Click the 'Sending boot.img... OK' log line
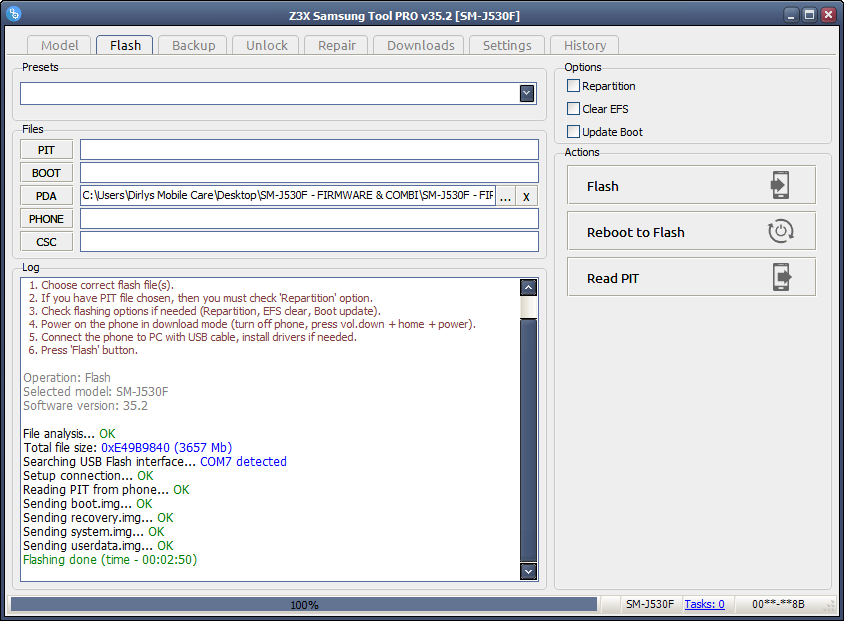Image resolution: width=844 pixels, height=621 pixels. pos(88,504)
